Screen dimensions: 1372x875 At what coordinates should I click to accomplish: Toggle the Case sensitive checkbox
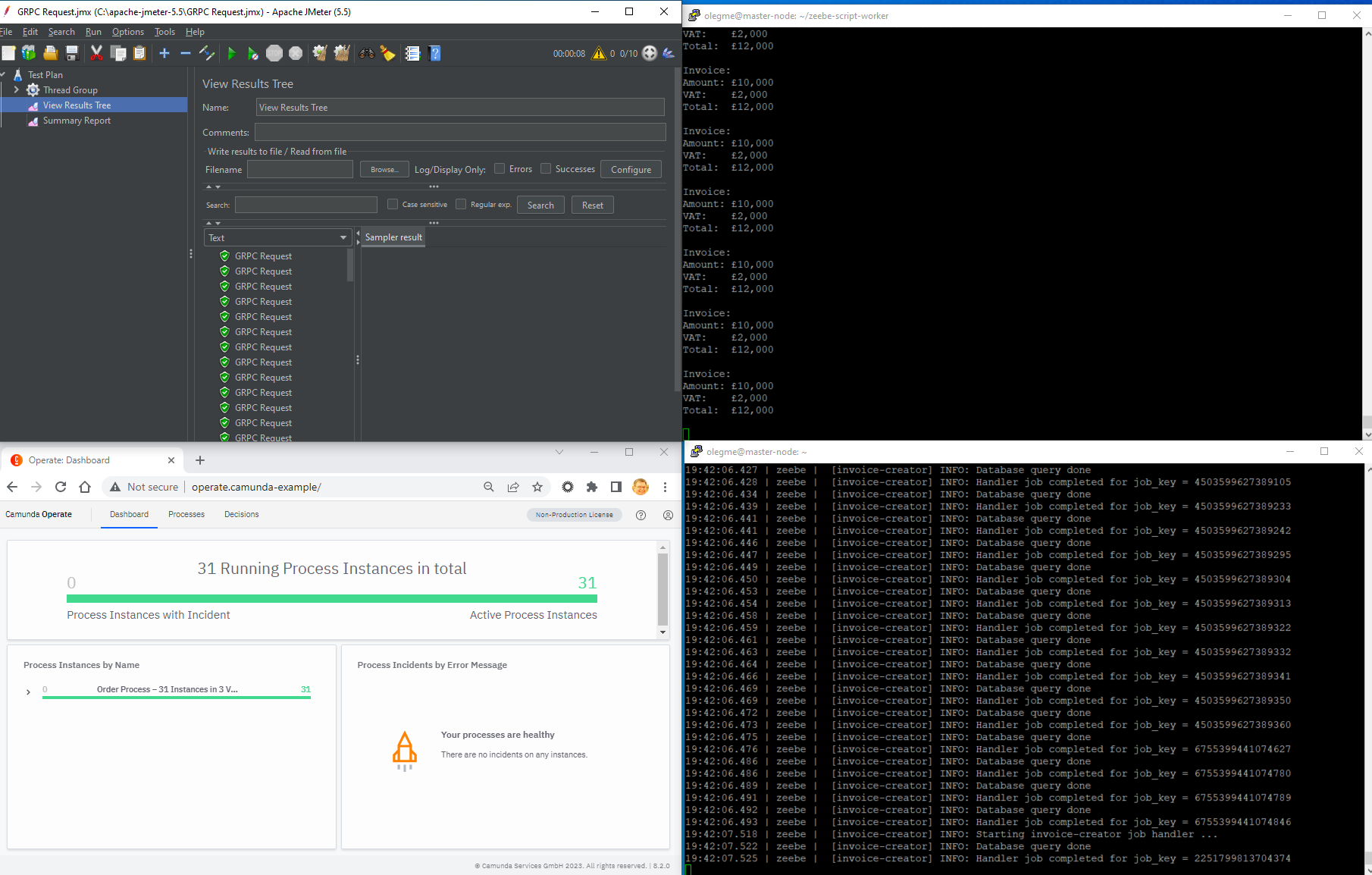tap(393, 204)
